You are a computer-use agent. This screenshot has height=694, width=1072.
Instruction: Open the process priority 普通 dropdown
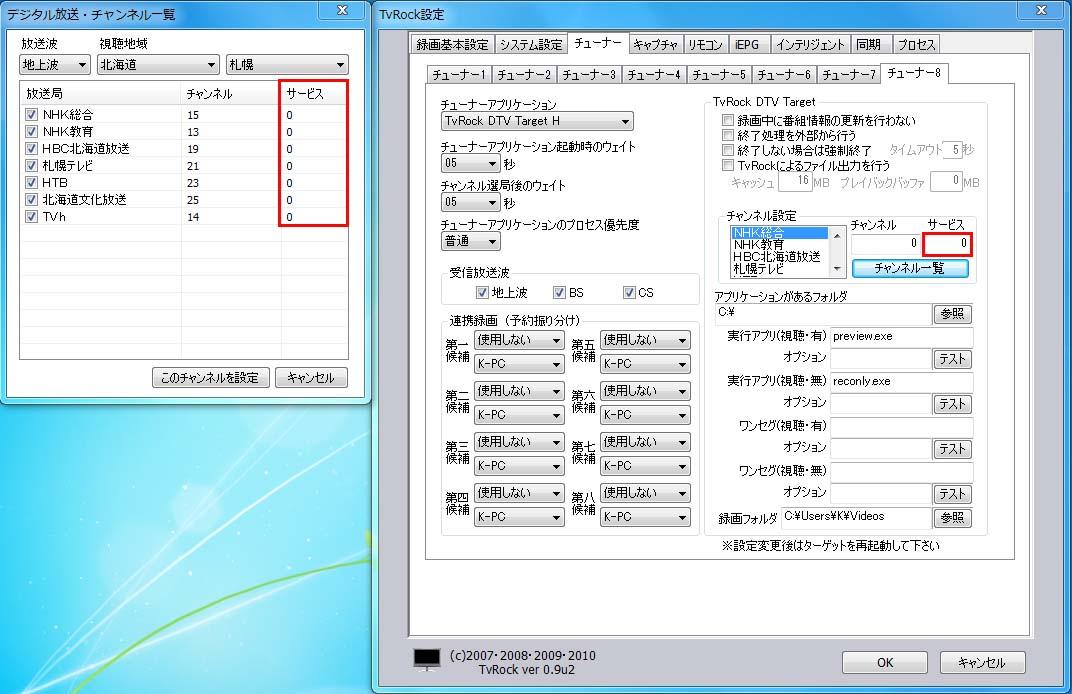point(471,241)
